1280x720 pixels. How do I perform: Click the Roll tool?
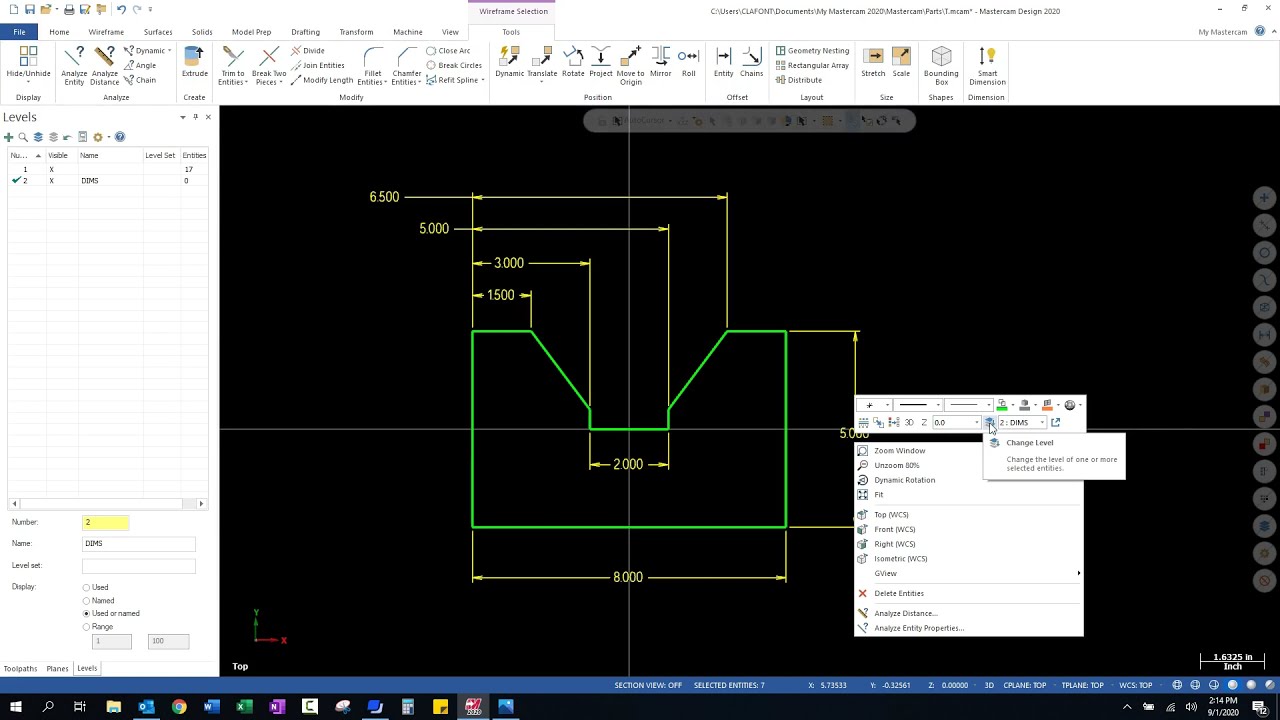coord(688,63)
